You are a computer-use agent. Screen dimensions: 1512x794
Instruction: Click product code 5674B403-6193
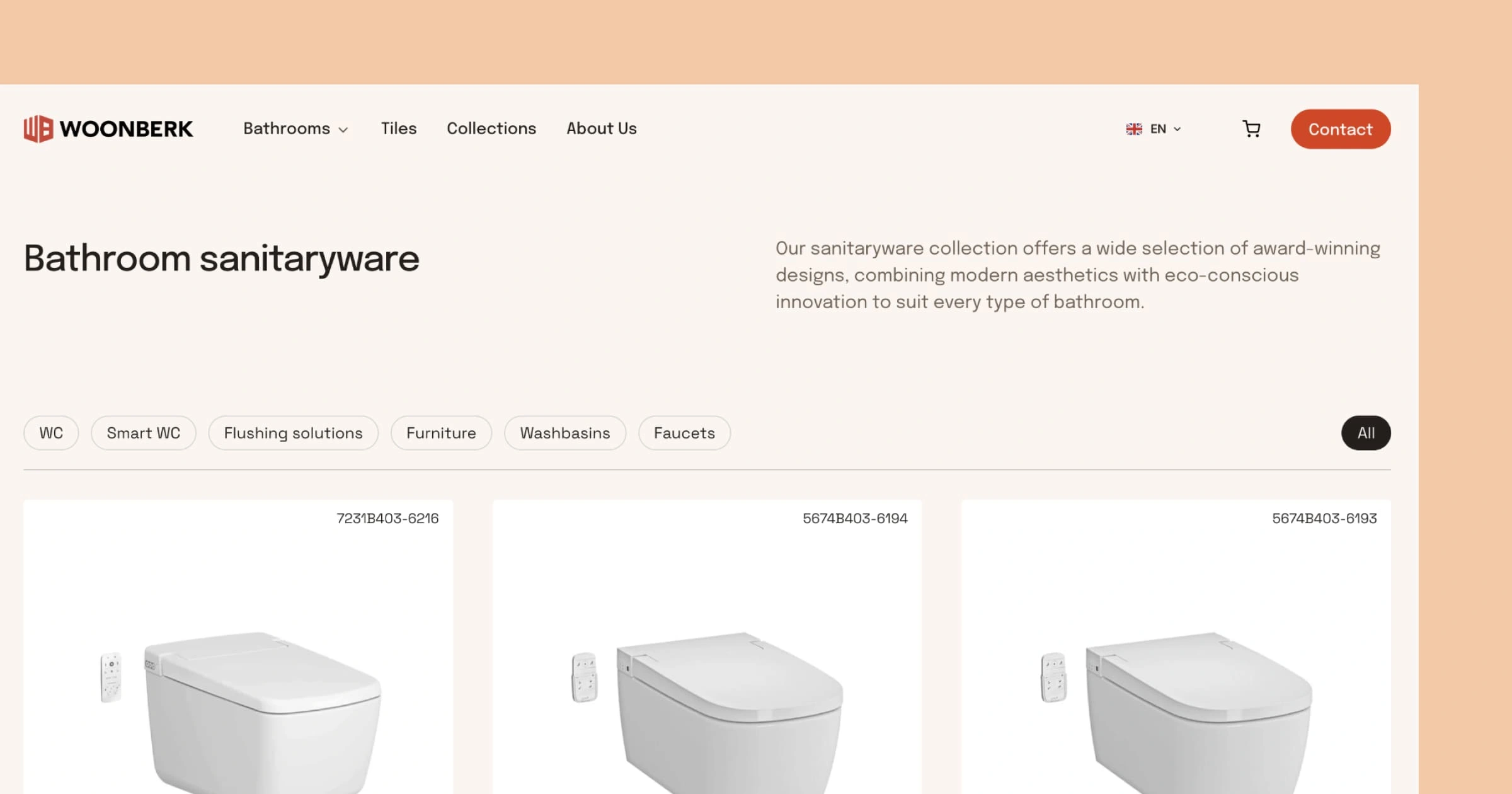[x=1324, y=519]
